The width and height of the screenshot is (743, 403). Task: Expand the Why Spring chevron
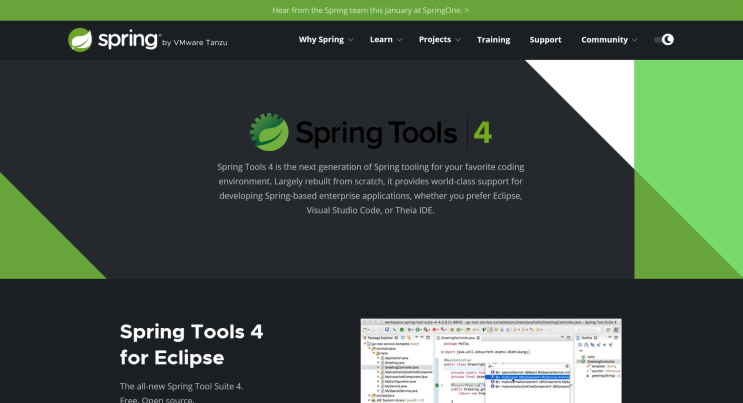[x=351, y=40]
